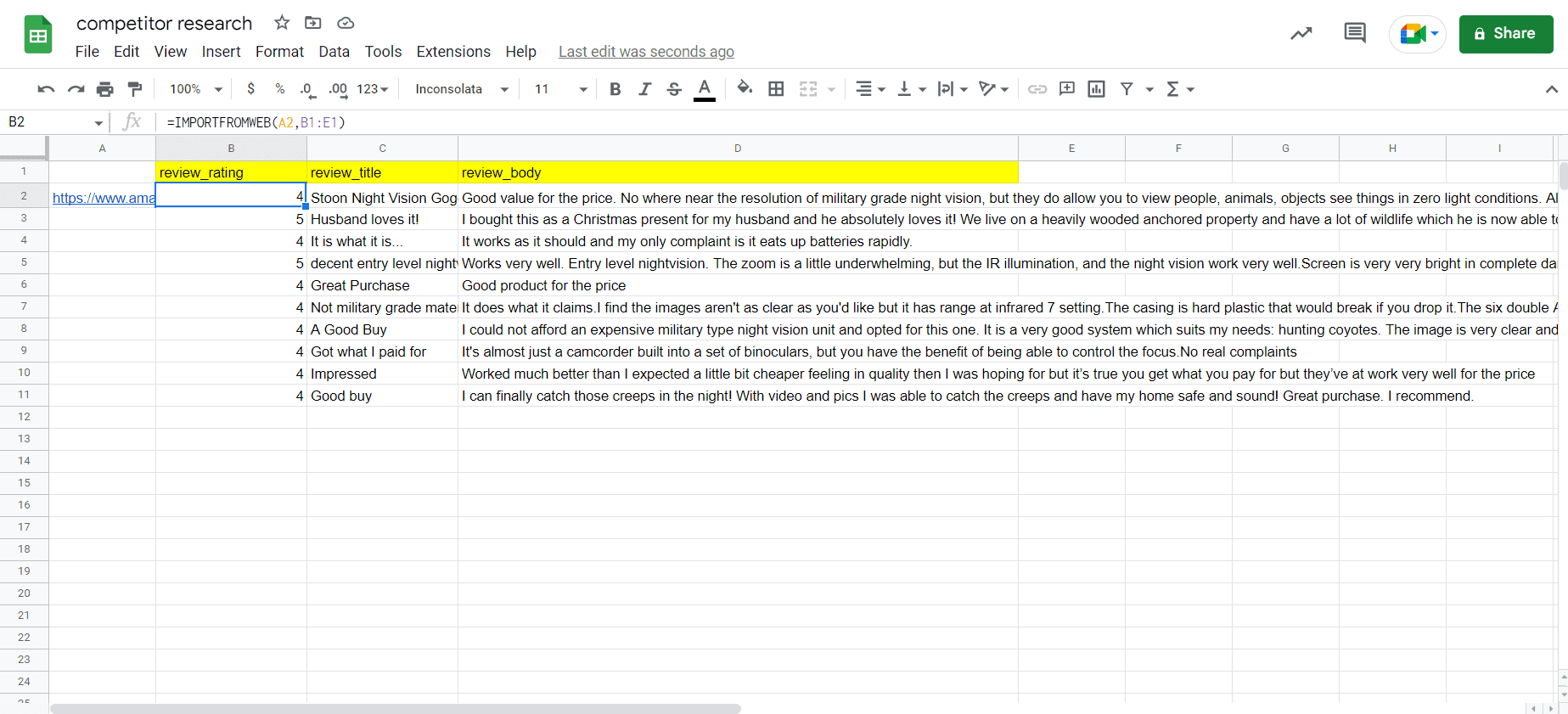Open the Extensions menu
This screenshot has width=1568, height=714.
tap(452, 52)
